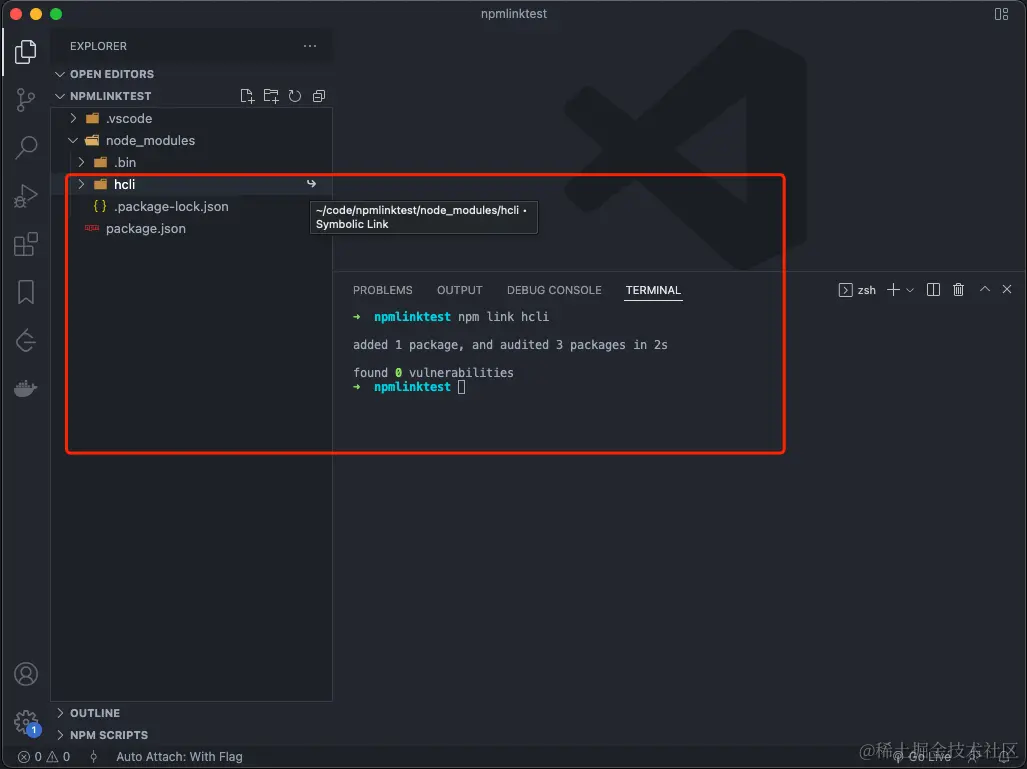Image resolution: width=1027 pixels, height=769 pixels.
Task: Open the Accounts menu icon
Action: (x=26, y=674)
